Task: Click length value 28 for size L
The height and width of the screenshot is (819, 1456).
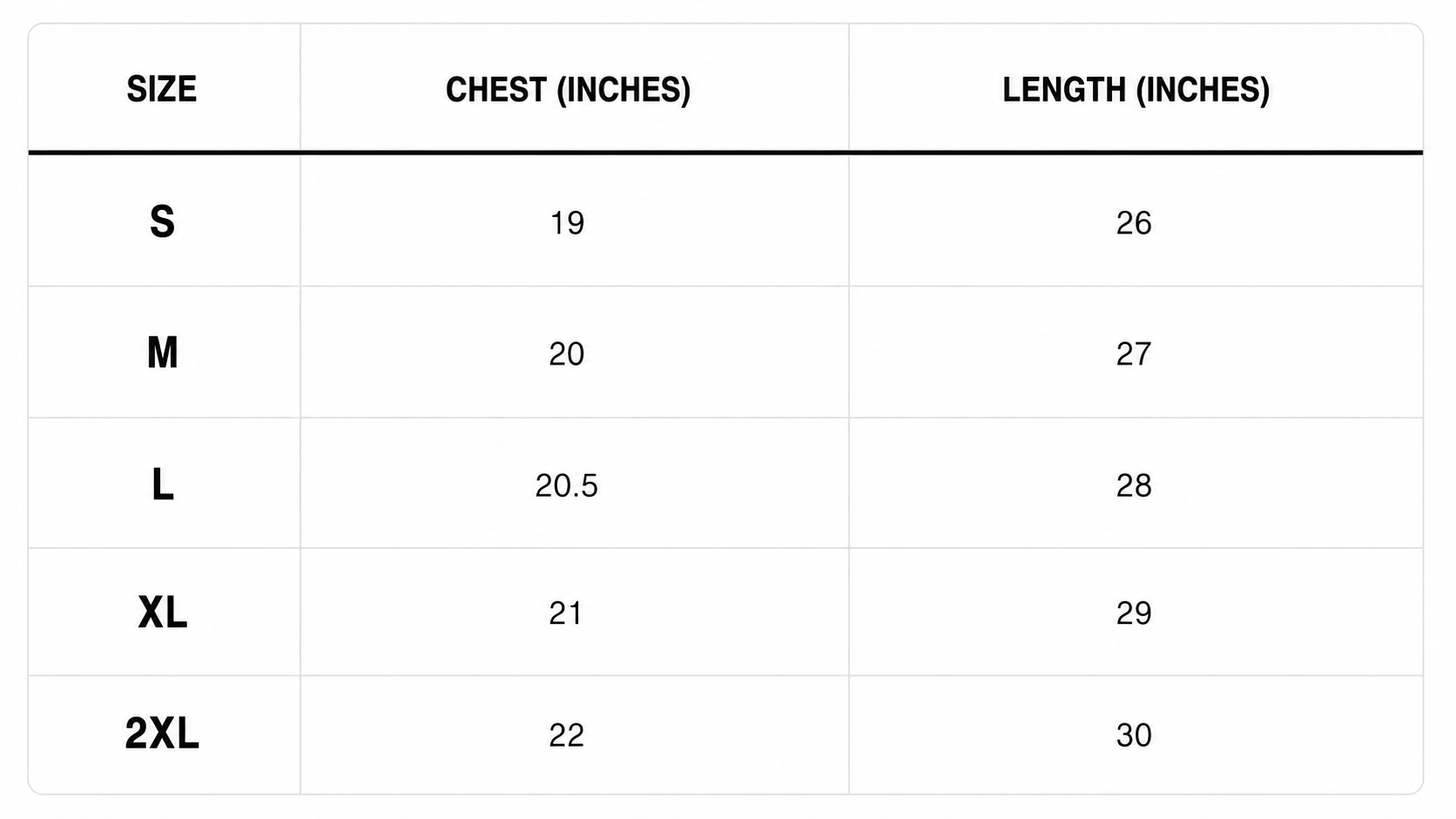Action: coord(1134,485)
